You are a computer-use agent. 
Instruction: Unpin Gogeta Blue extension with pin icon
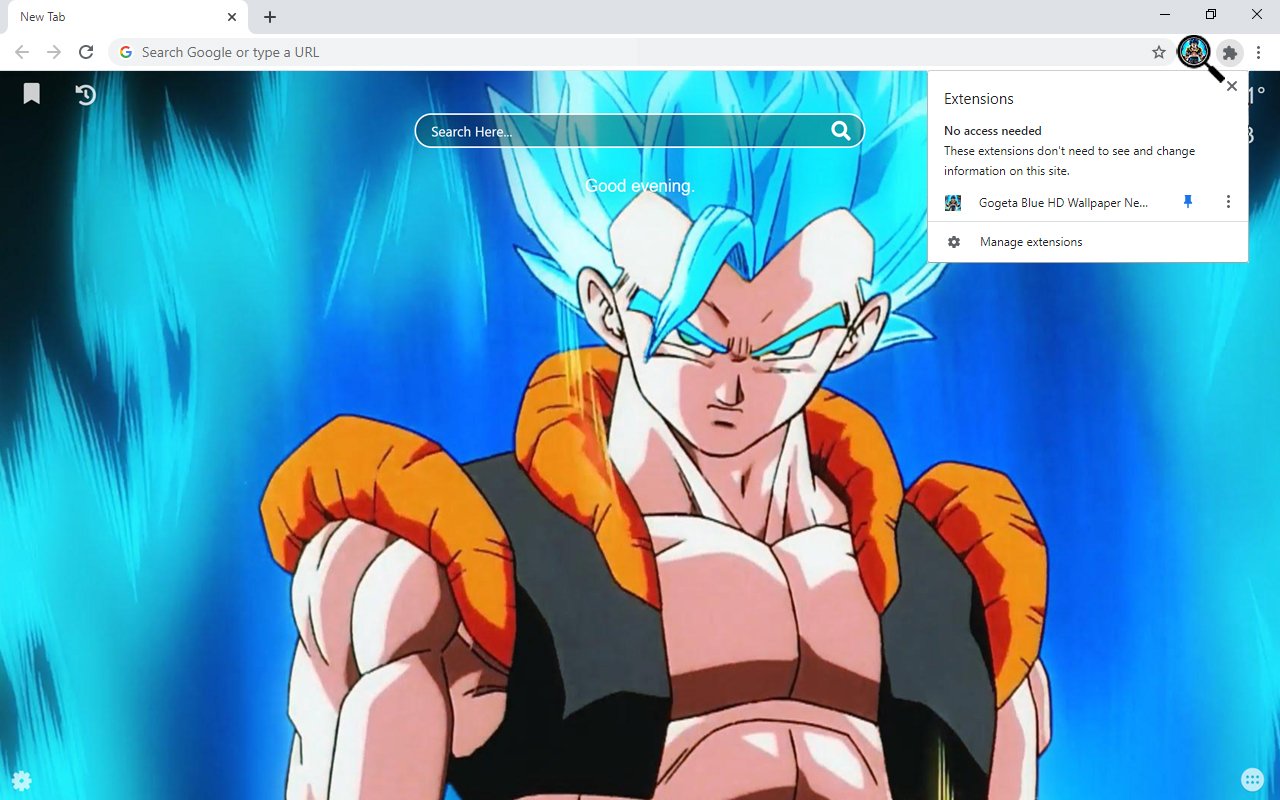1188,202
